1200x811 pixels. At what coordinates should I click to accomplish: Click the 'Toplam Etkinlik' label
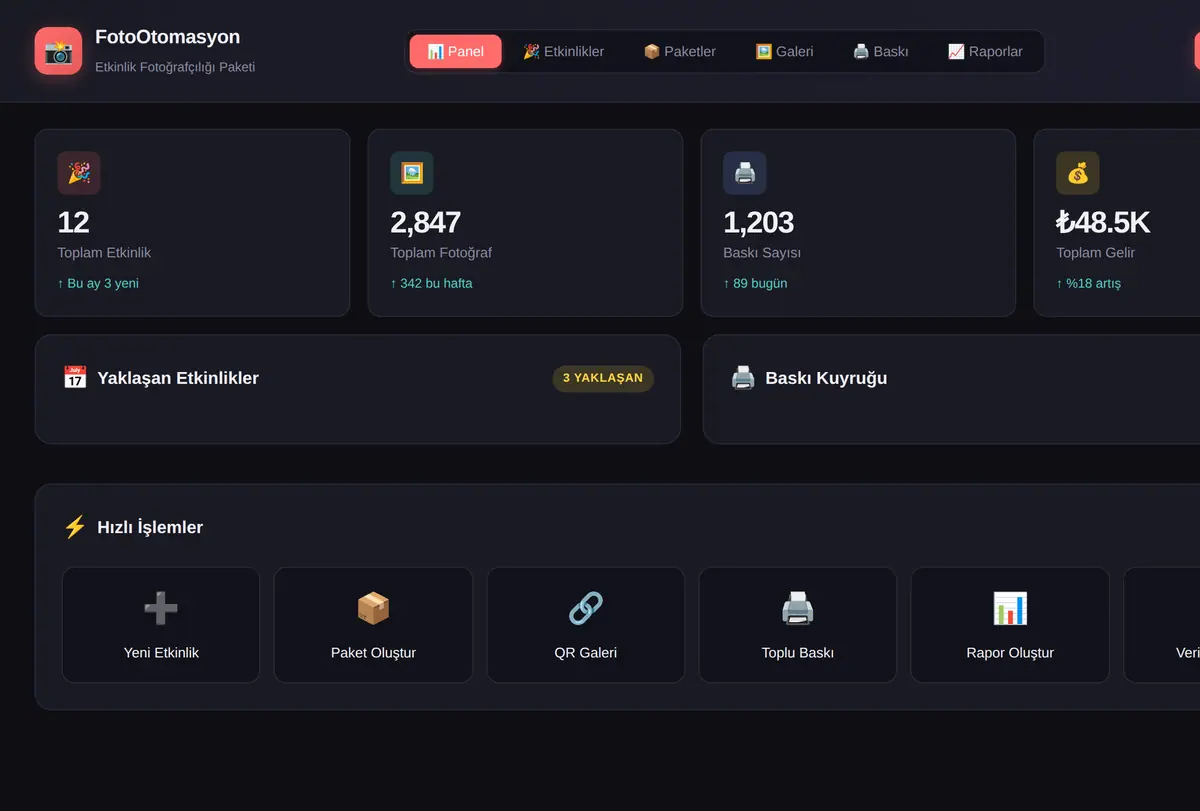(104, 253)
